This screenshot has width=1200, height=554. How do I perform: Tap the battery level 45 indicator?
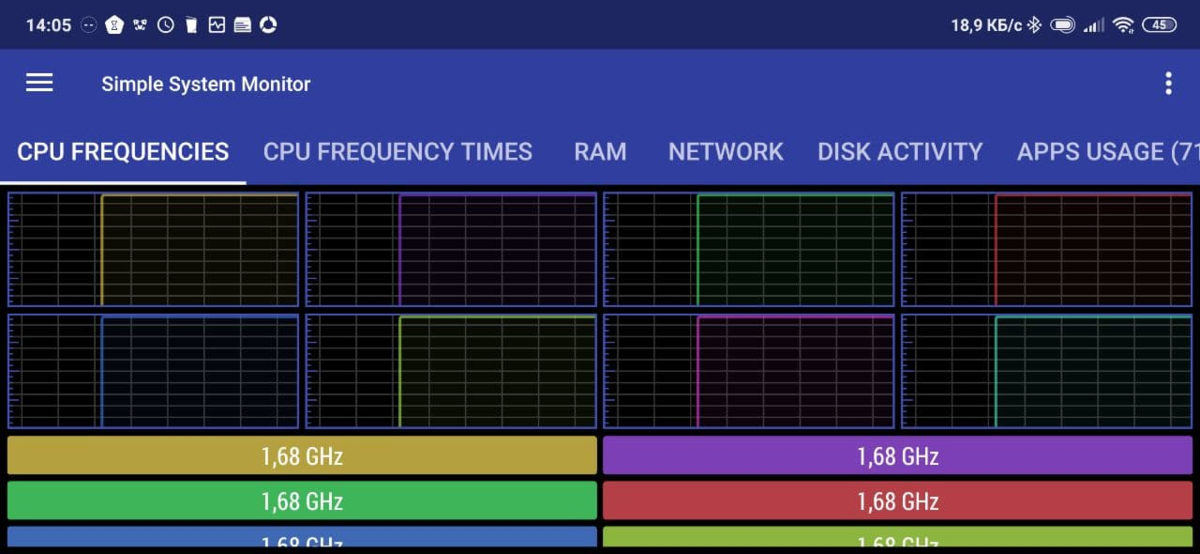click(1159, 25)
